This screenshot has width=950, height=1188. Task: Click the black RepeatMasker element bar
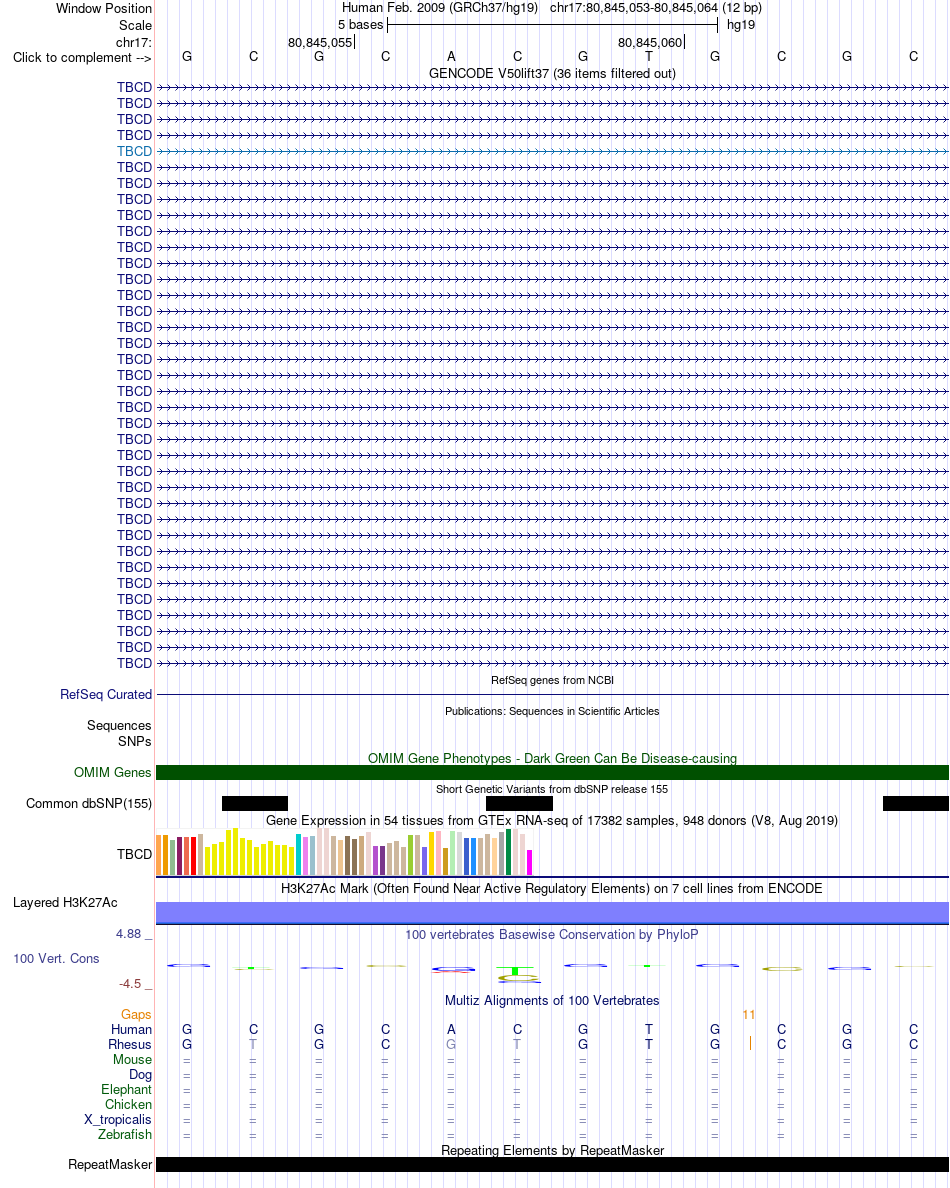pyautogui.click(x=552, y=1165)
